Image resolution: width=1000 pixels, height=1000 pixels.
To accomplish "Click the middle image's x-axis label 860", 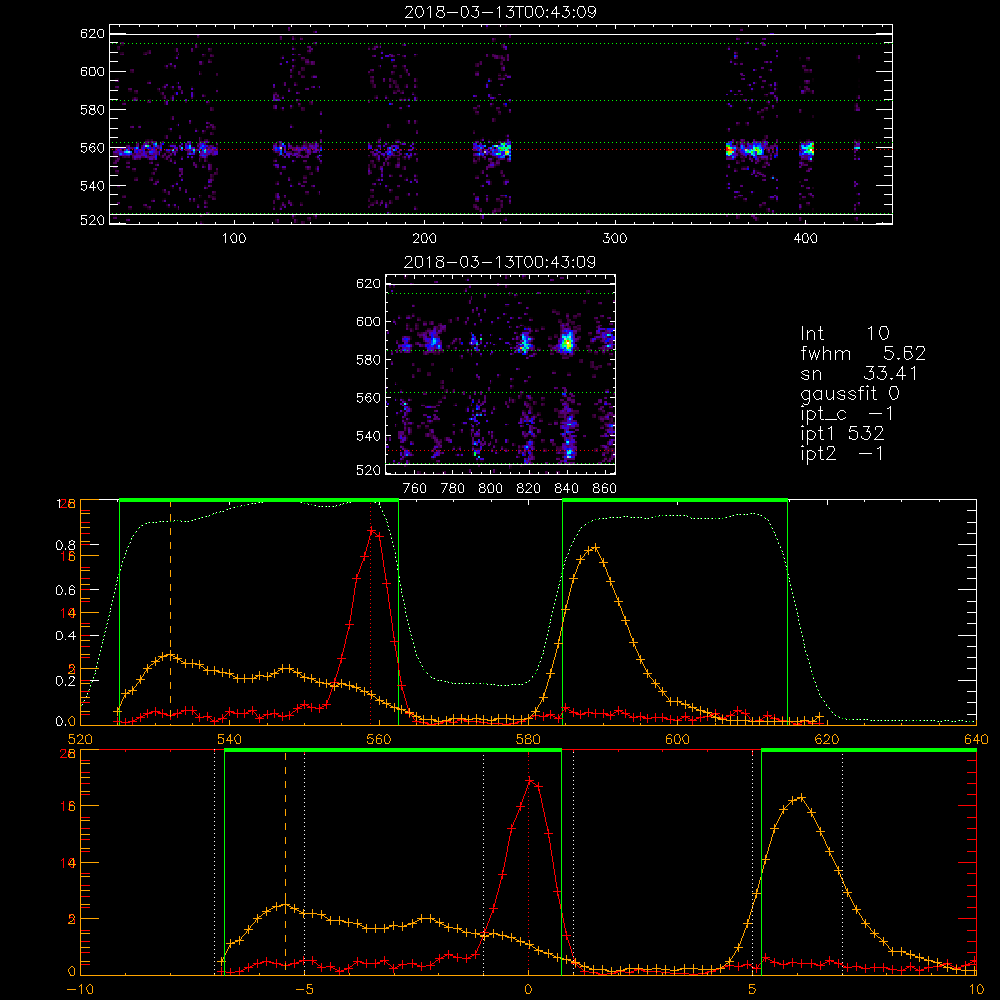I will (x=605, y=489).
